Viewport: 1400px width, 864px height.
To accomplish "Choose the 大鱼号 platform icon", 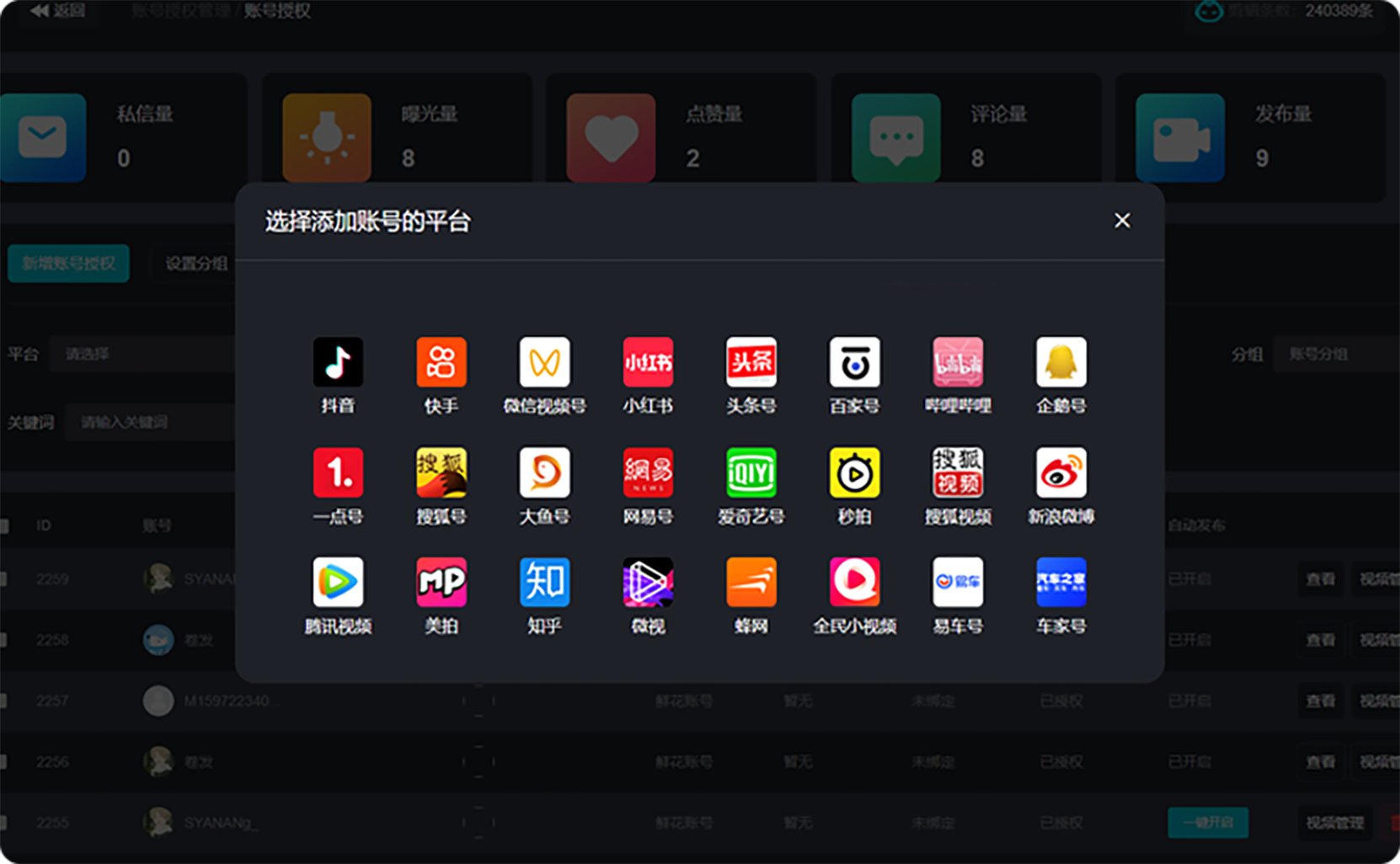I will [545, 472].
